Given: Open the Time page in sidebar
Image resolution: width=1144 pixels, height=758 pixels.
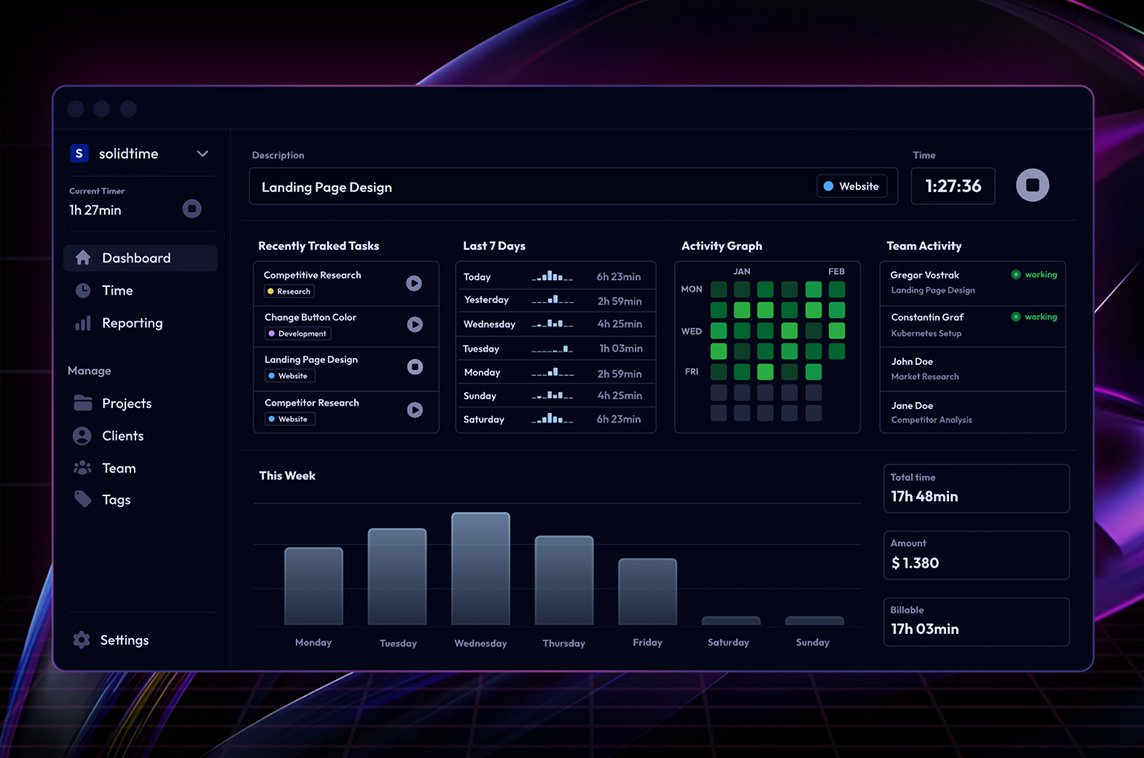Looking at the screenshot, I should click(x=117, y=290).
